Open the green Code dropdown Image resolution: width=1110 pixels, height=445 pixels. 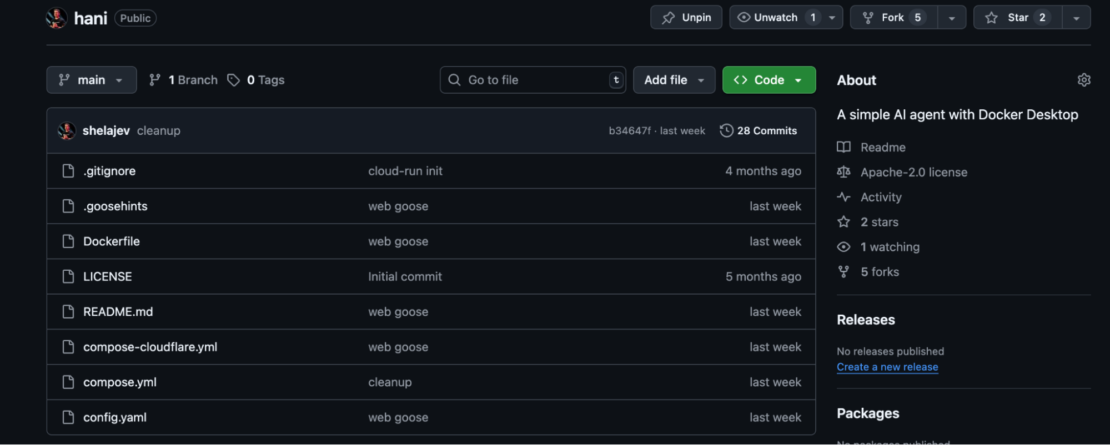point(768,80)
